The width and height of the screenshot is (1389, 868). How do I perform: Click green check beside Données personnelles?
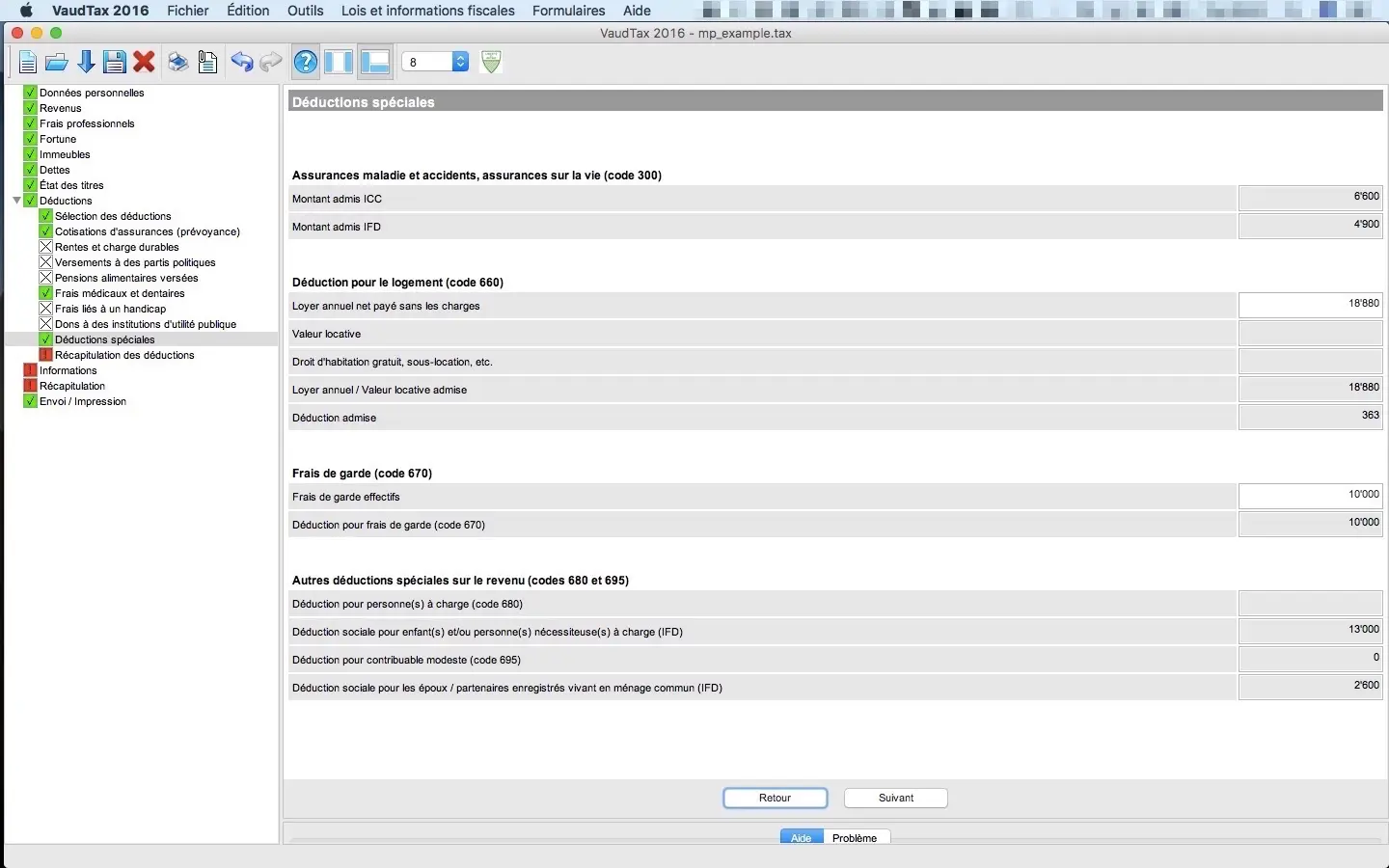point(30,93)
